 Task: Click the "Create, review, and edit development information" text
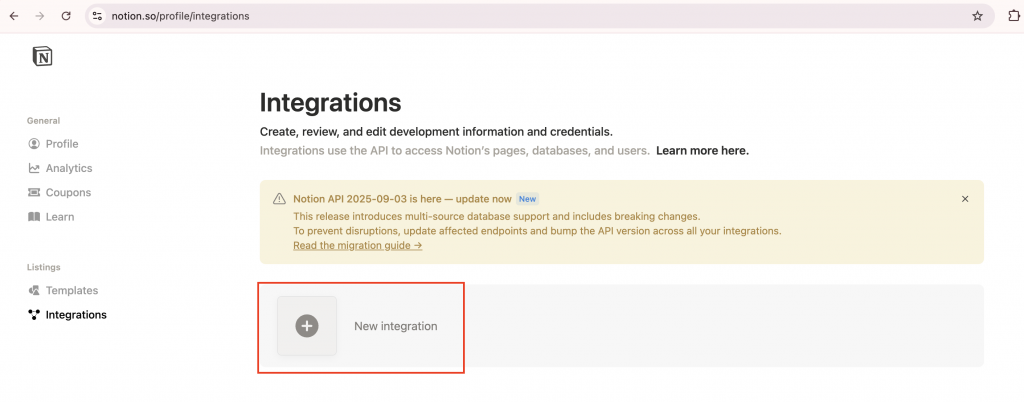436,132
